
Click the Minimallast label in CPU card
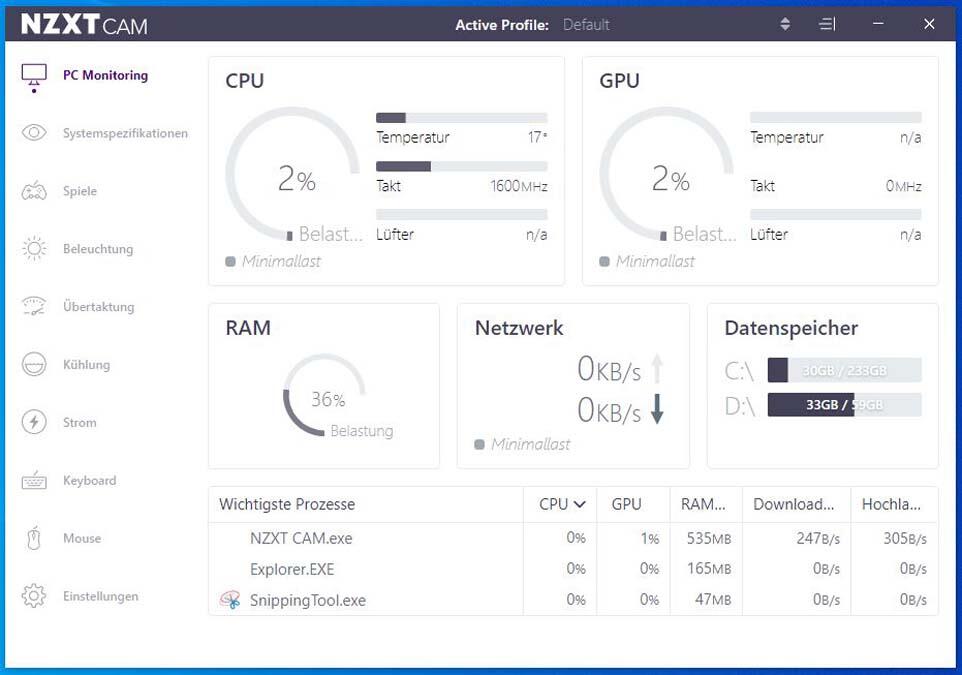[282, 261]
